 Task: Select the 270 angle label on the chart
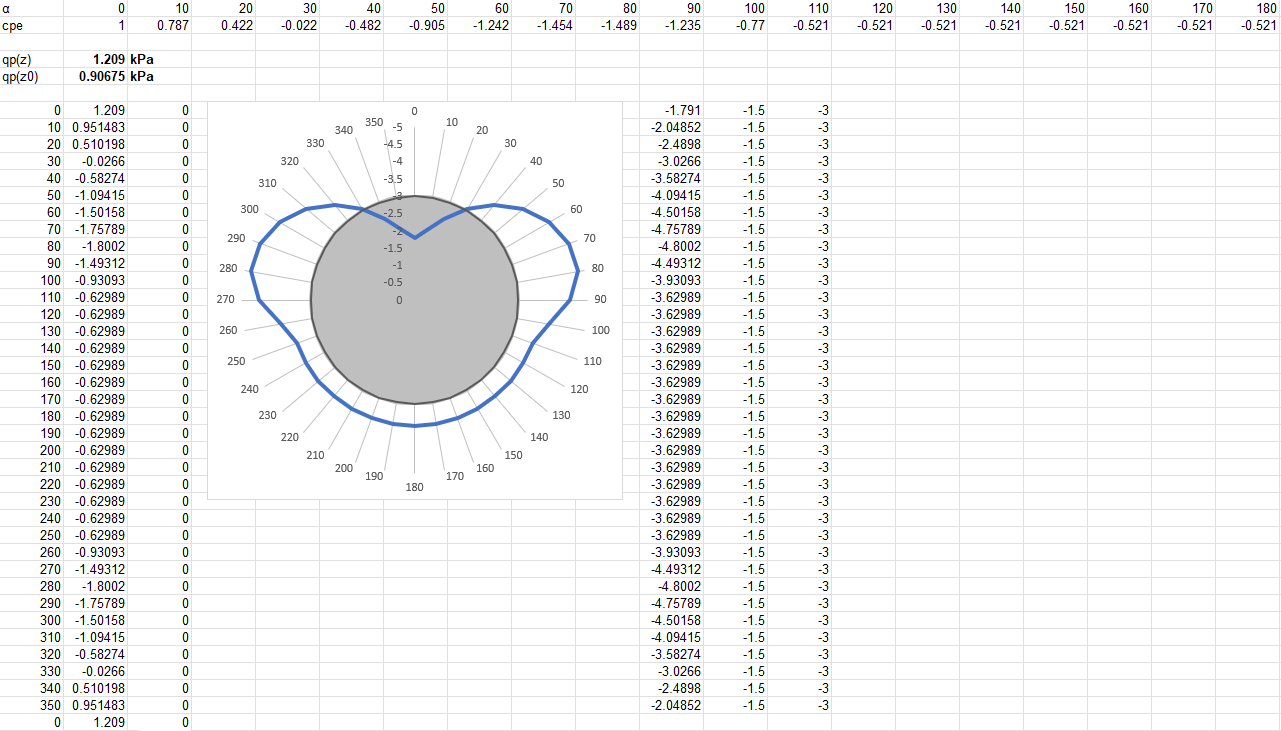[228, 300]
